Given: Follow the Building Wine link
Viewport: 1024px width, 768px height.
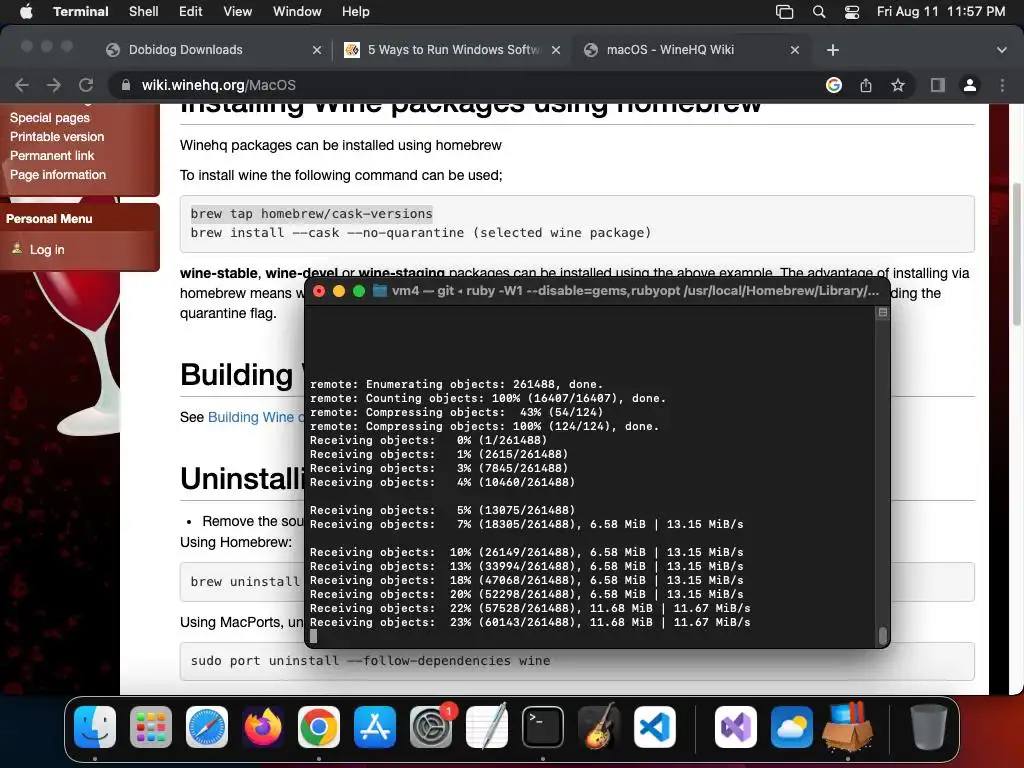Looking at the screenshot, I should coord(255,417).
